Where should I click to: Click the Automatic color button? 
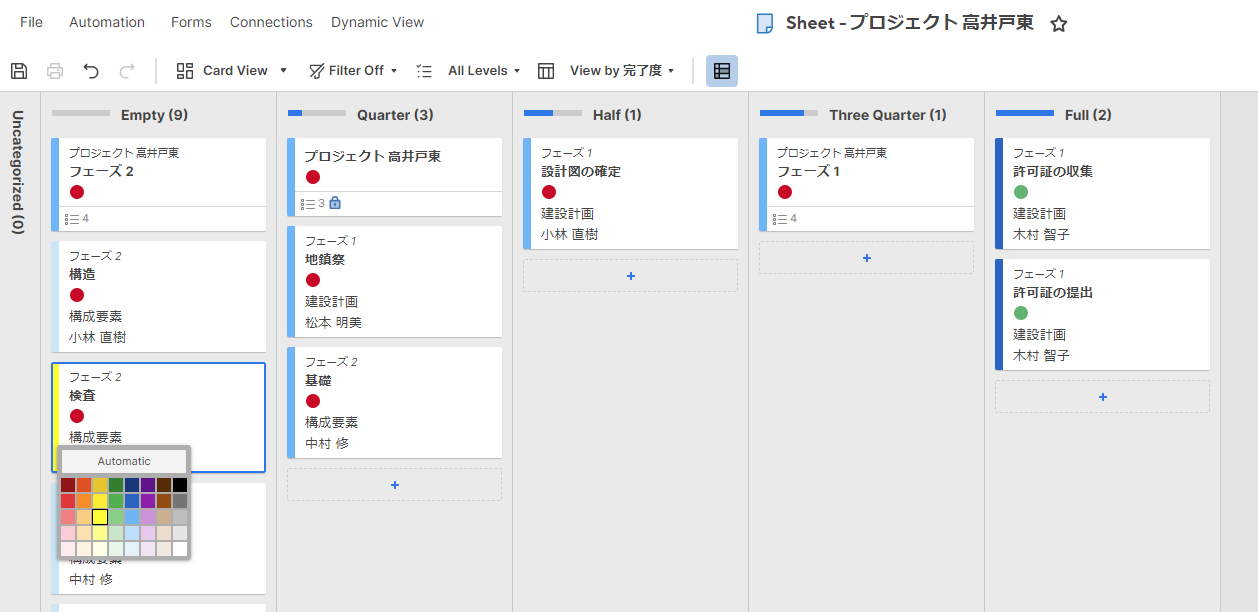tap(124, 461)
